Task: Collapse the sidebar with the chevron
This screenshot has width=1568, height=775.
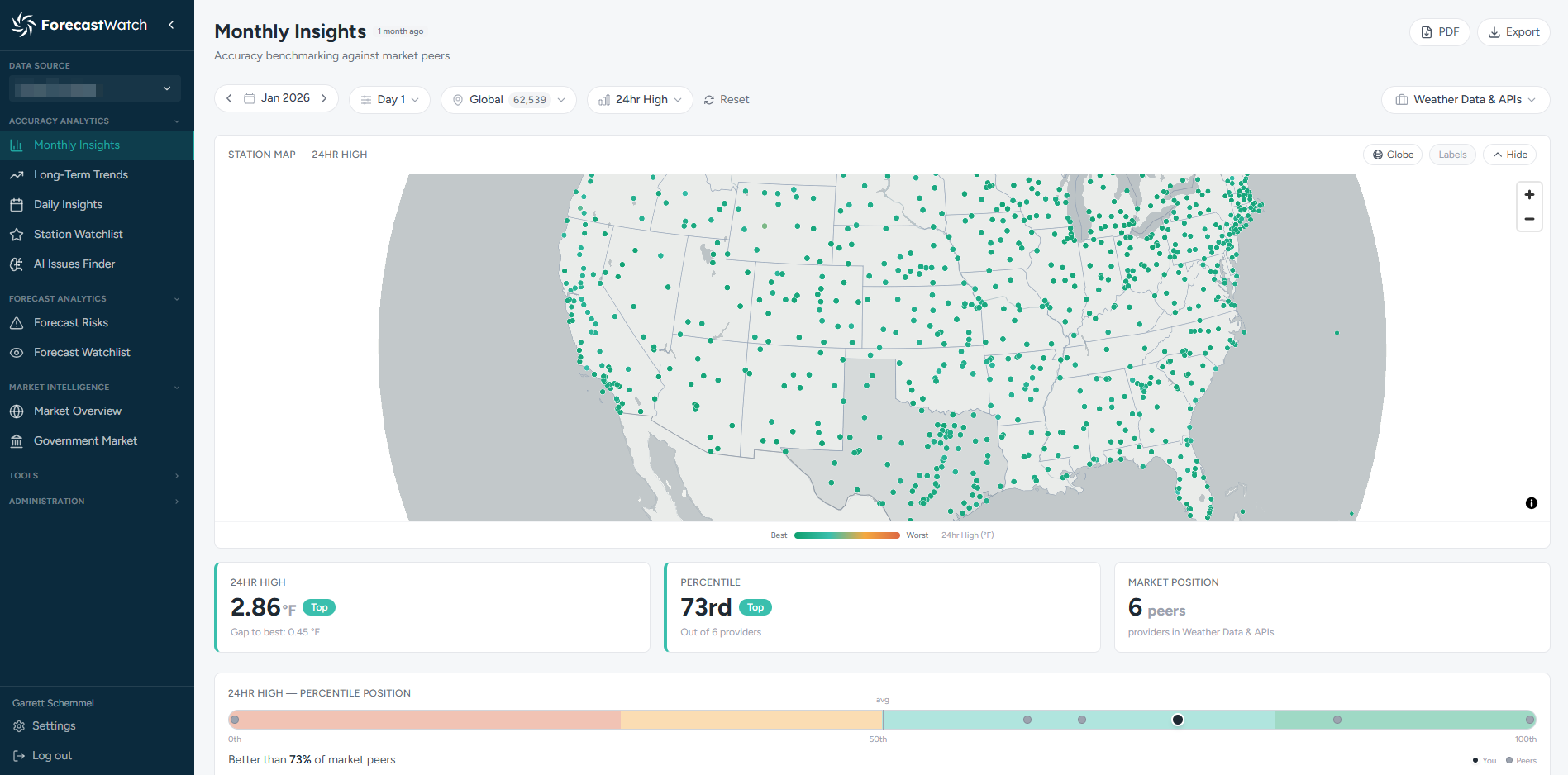Action: [x=171, y=25]
